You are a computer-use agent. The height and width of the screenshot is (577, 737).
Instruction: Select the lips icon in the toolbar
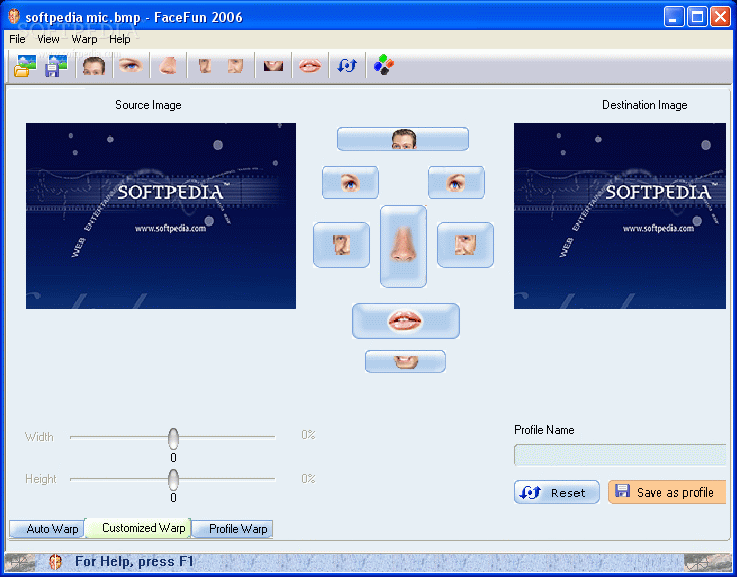pos(310,66)
